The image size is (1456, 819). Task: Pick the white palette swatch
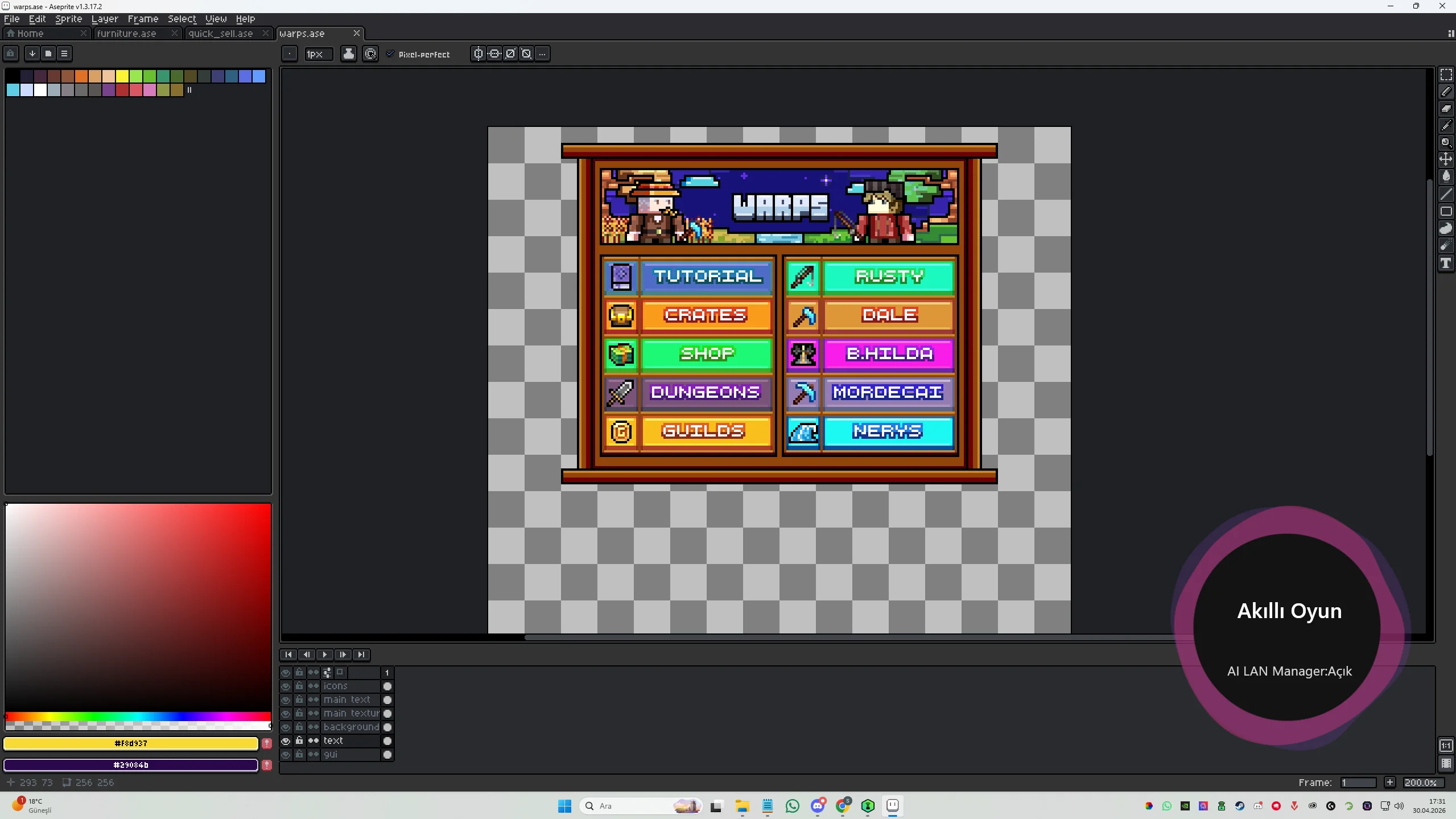click(40, 90)
